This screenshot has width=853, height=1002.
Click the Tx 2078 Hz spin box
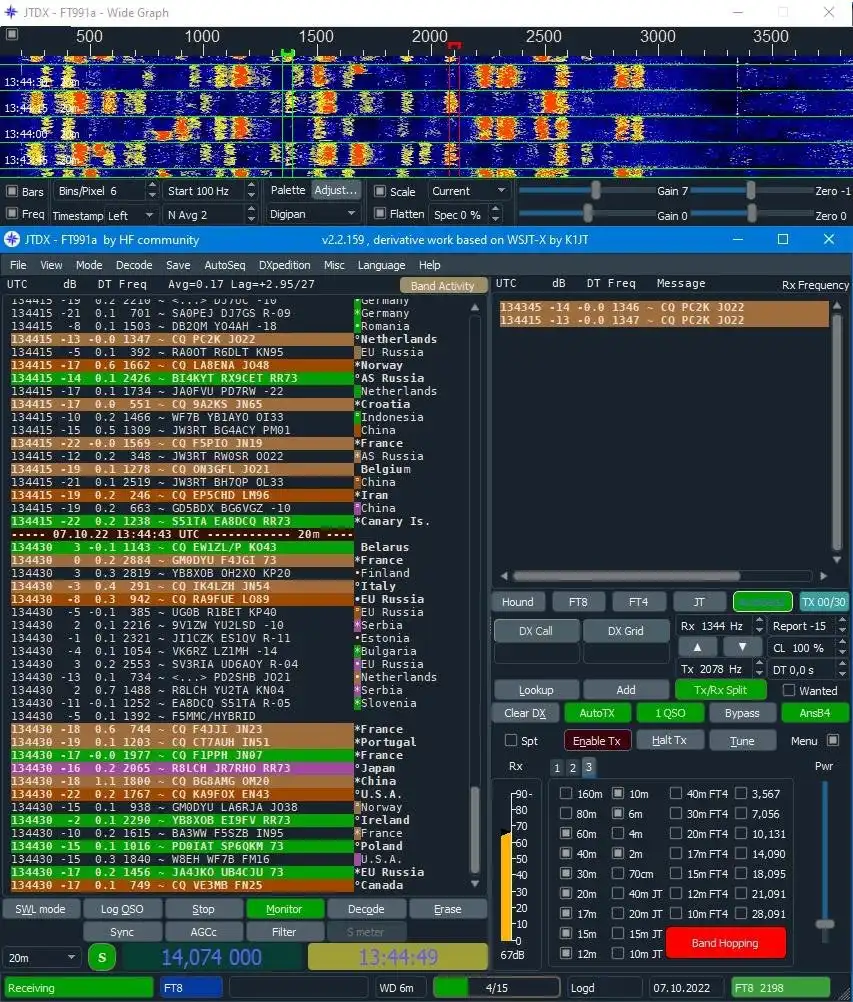[x=721, y=669]
